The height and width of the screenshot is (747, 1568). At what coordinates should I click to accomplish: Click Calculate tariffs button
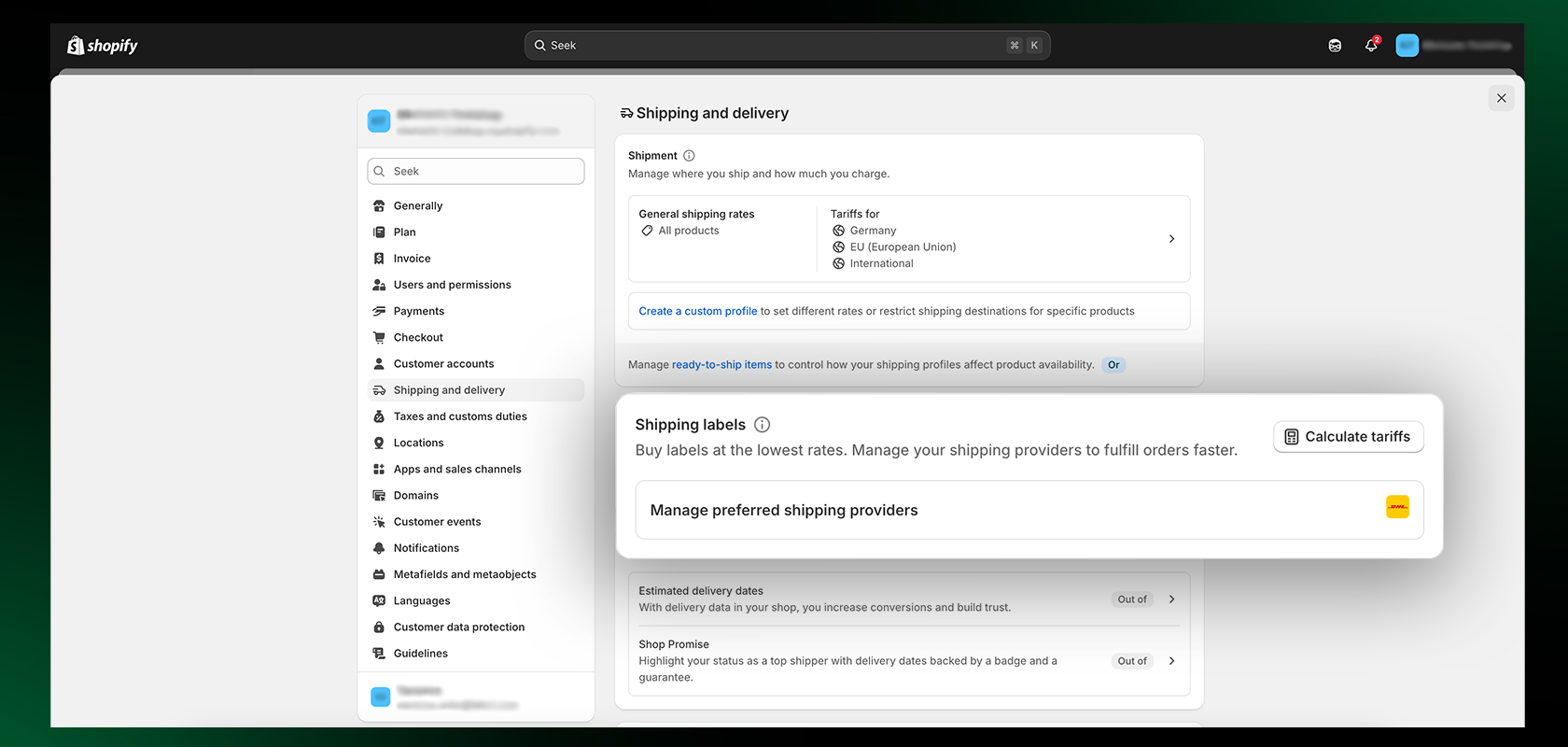1348,437
